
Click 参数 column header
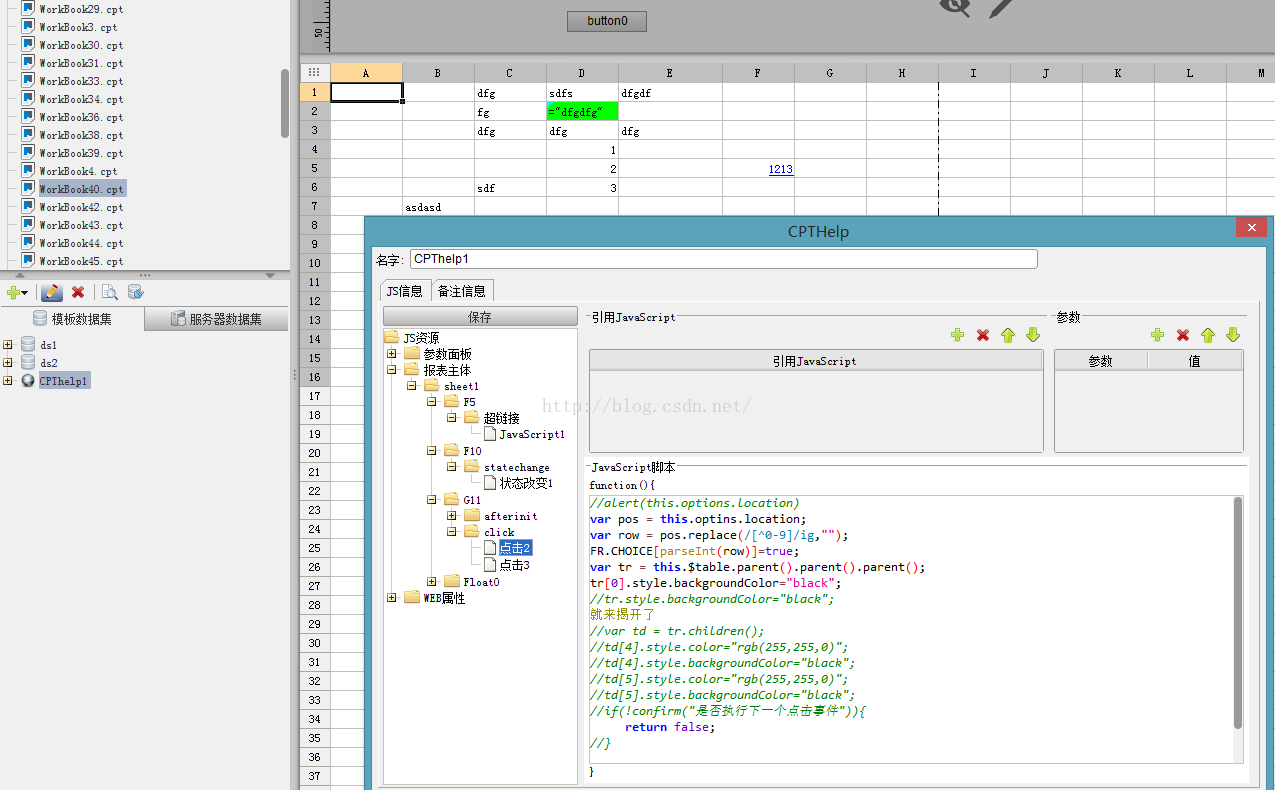coord(1101,361)
